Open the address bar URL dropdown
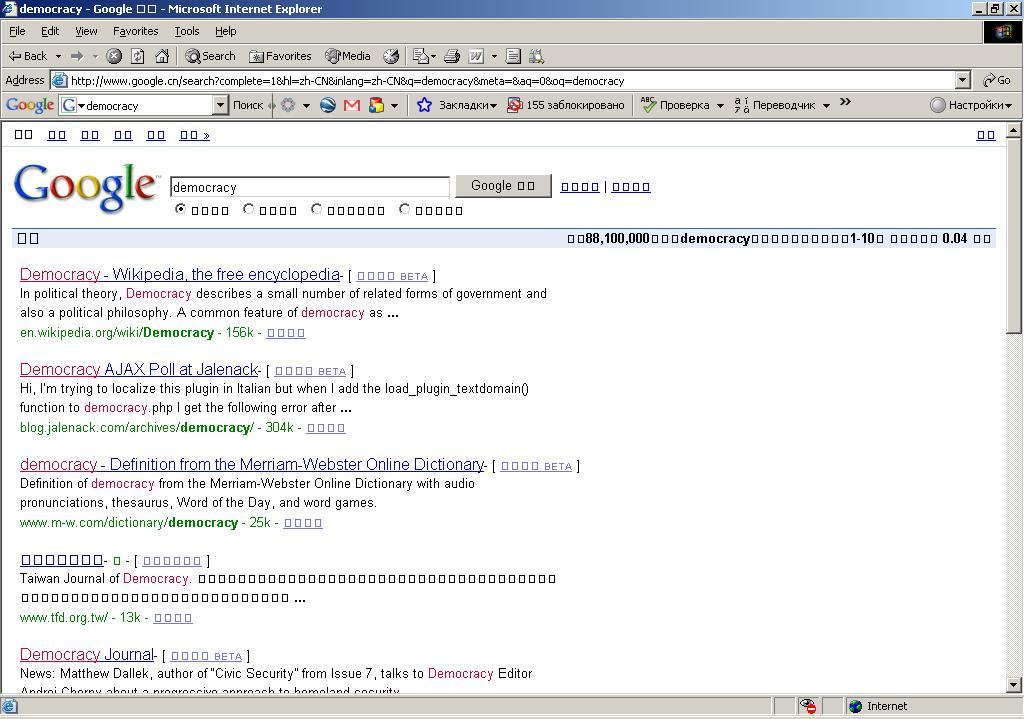Viewport: 1024px width, 719px height. click(963, 80)
